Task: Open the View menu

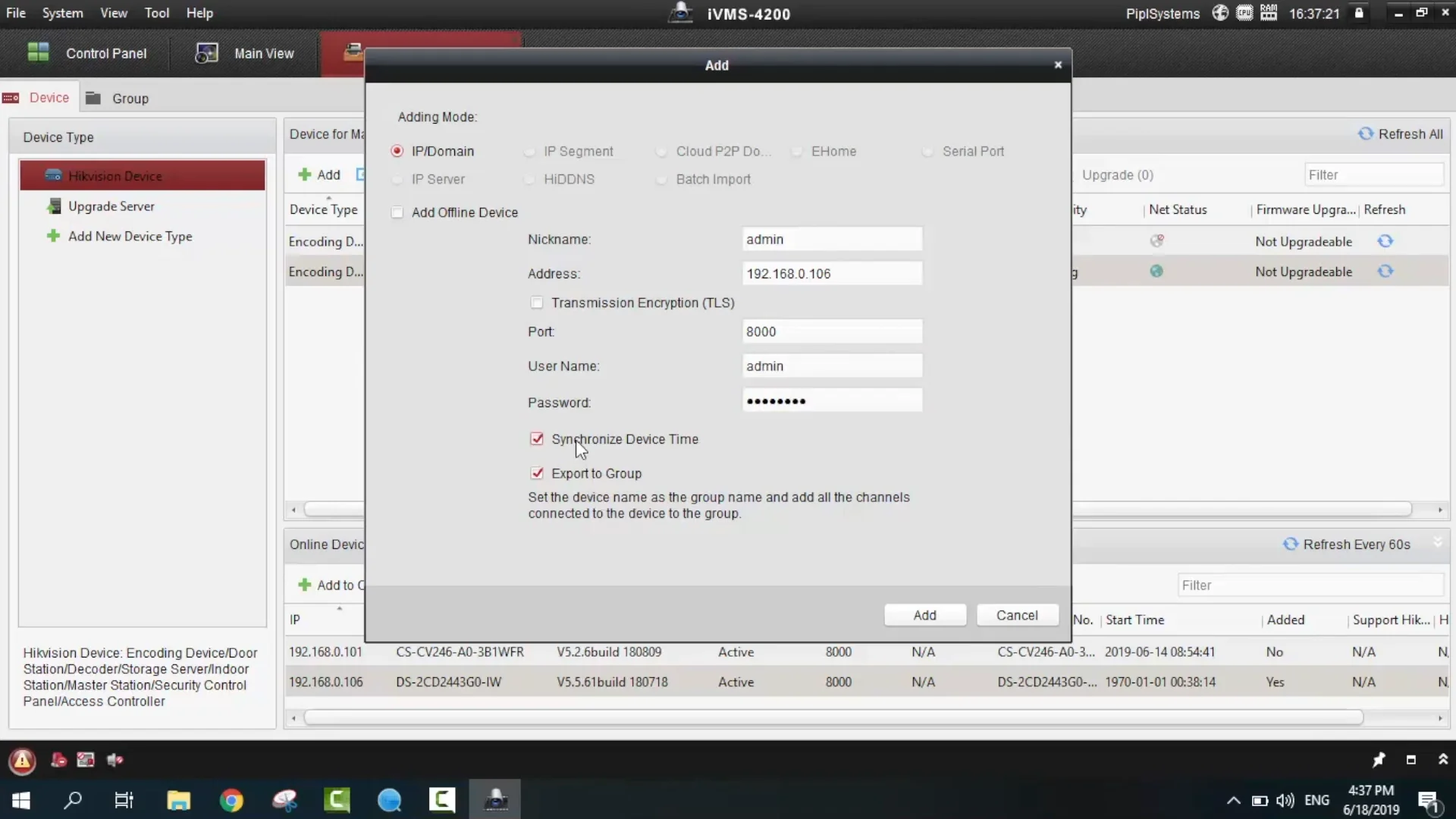Action: tap(114, 13)
